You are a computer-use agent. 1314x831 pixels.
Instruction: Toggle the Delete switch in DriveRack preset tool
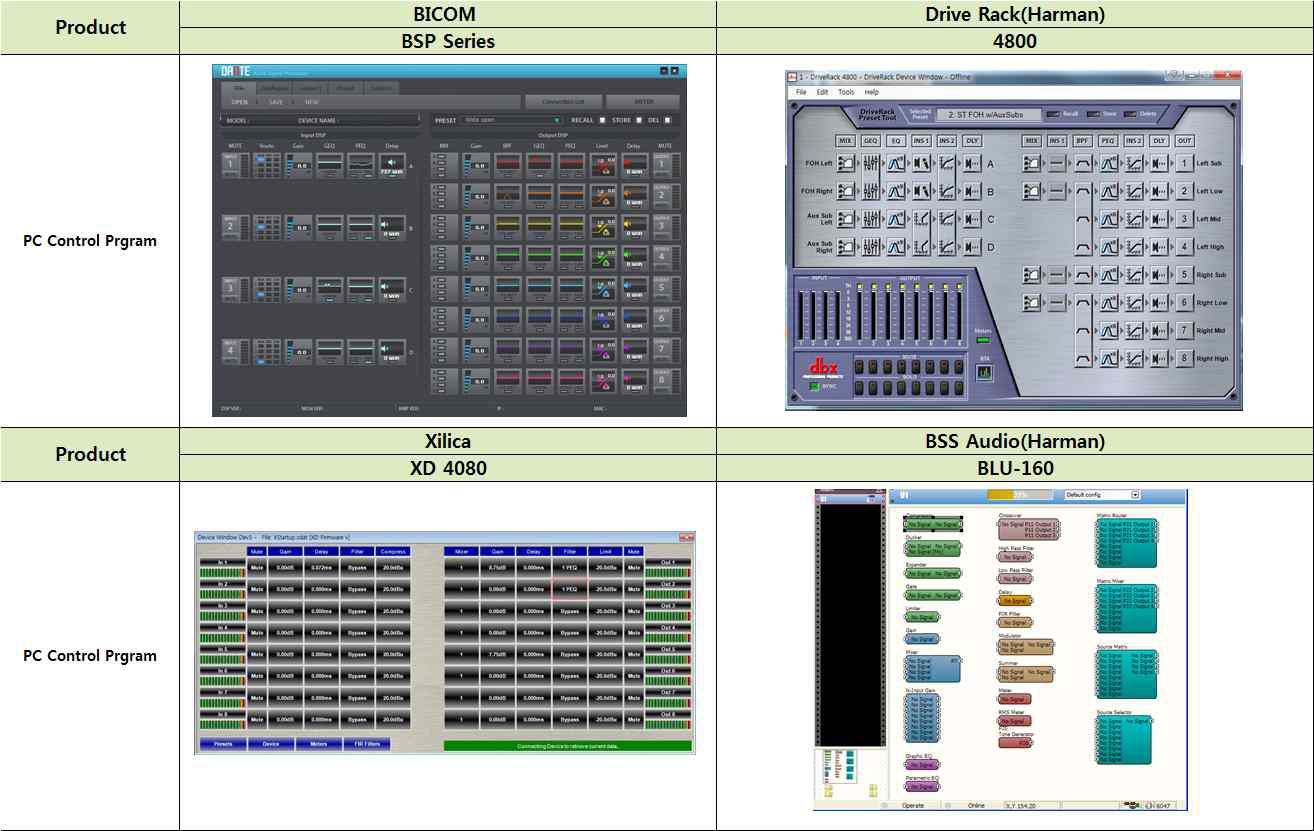click(1130, 114)
